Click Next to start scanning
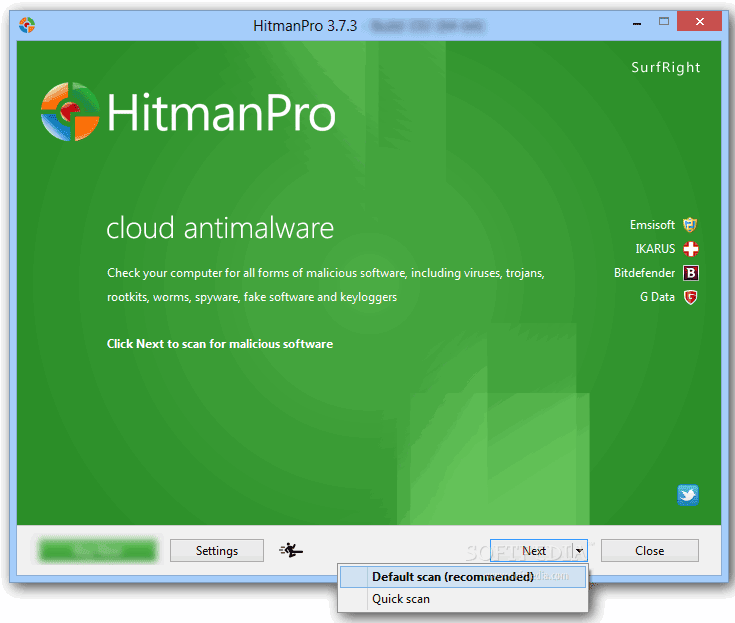 pos(532,551)
